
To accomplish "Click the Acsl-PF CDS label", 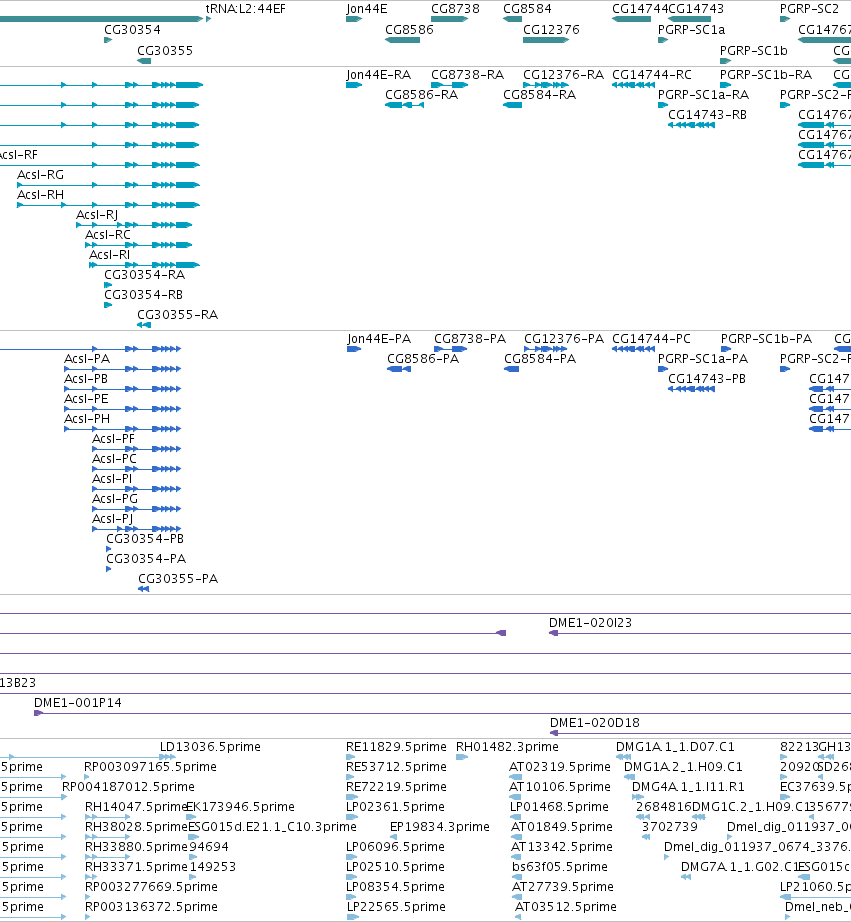I will [x=113, y=439].
